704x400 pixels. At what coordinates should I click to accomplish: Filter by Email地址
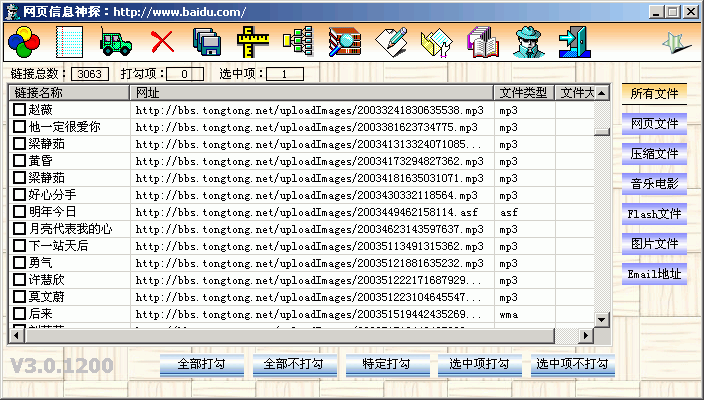click(x=654, y=274)
